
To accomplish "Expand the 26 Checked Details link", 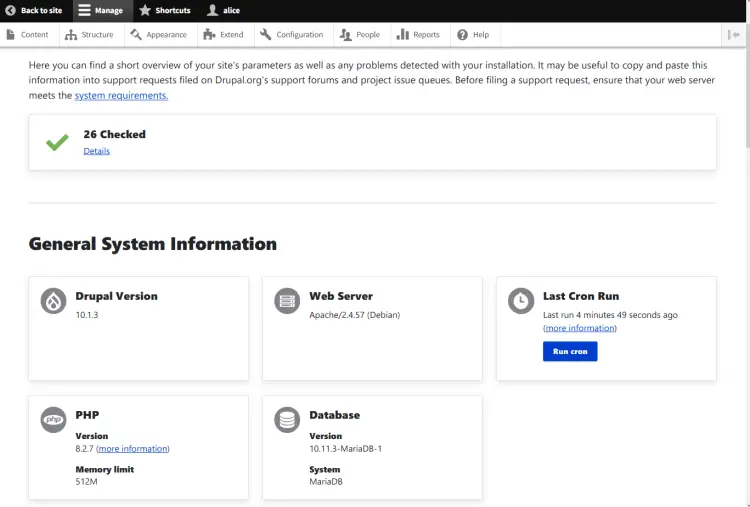I will click(x=96, y=151).
